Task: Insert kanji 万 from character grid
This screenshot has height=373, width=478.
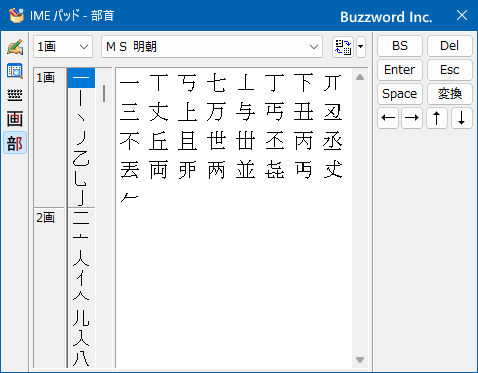Action: (216, 112)
